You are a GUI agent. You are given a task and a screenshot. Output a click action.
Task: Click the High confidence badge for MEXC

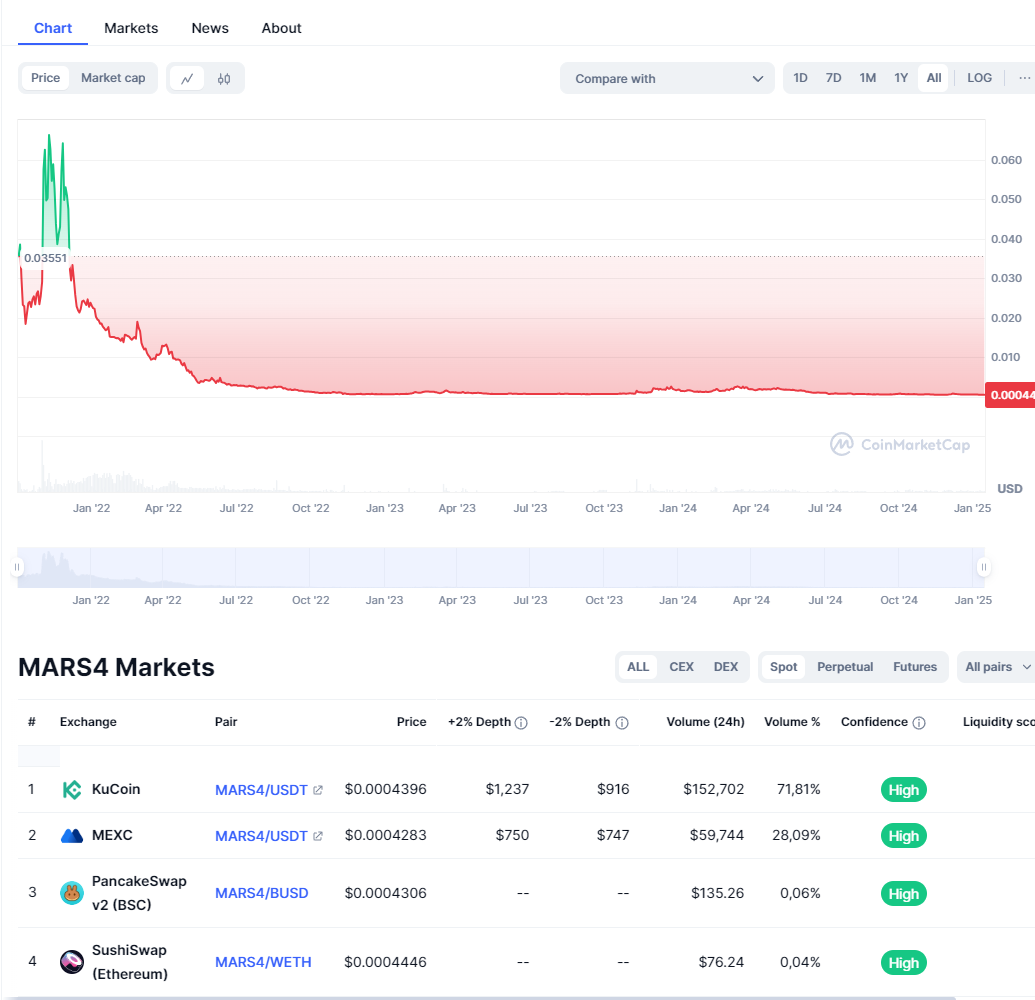904,836
